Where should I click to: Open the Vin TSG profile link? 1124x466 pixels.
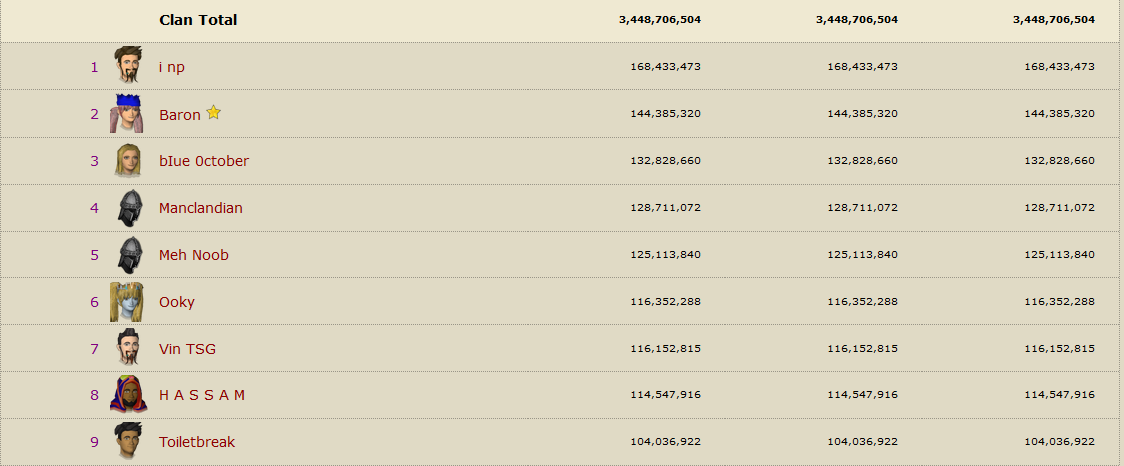(x=187, y=349)
